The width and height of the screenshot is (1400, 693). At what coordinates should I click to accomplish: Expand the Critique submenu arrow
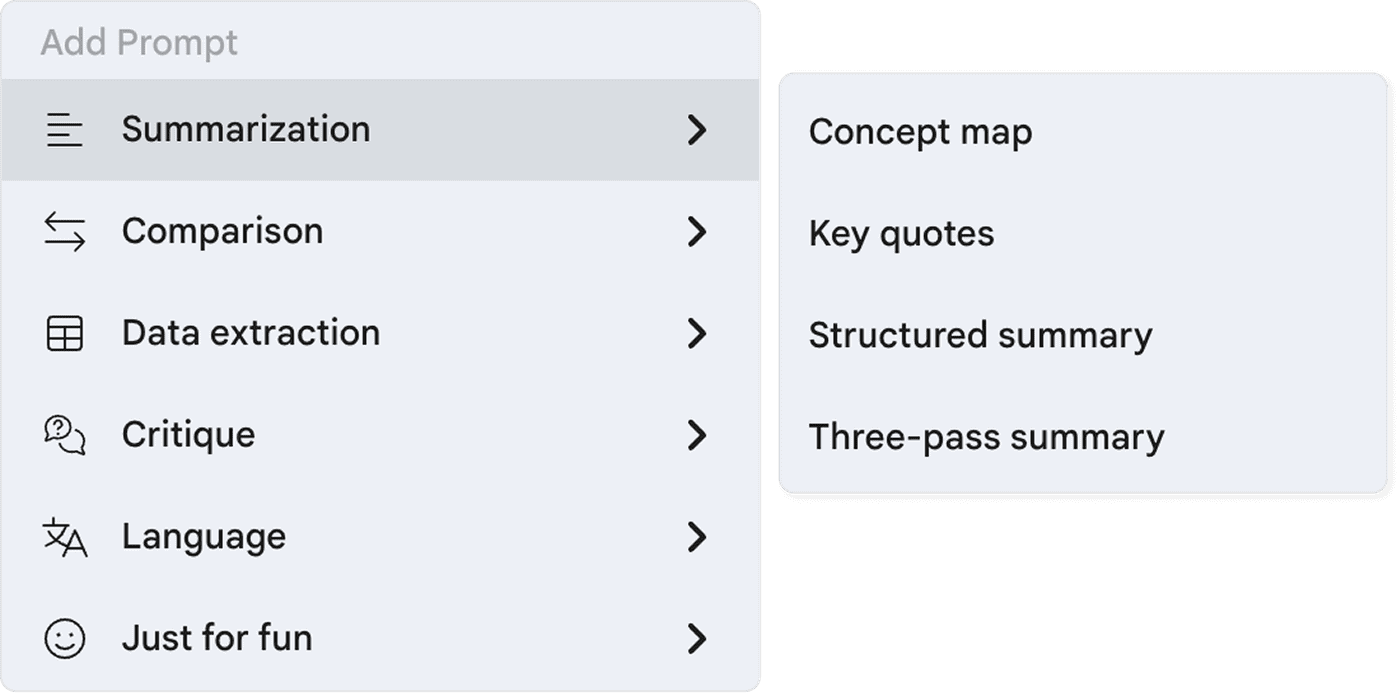[697, 435]
